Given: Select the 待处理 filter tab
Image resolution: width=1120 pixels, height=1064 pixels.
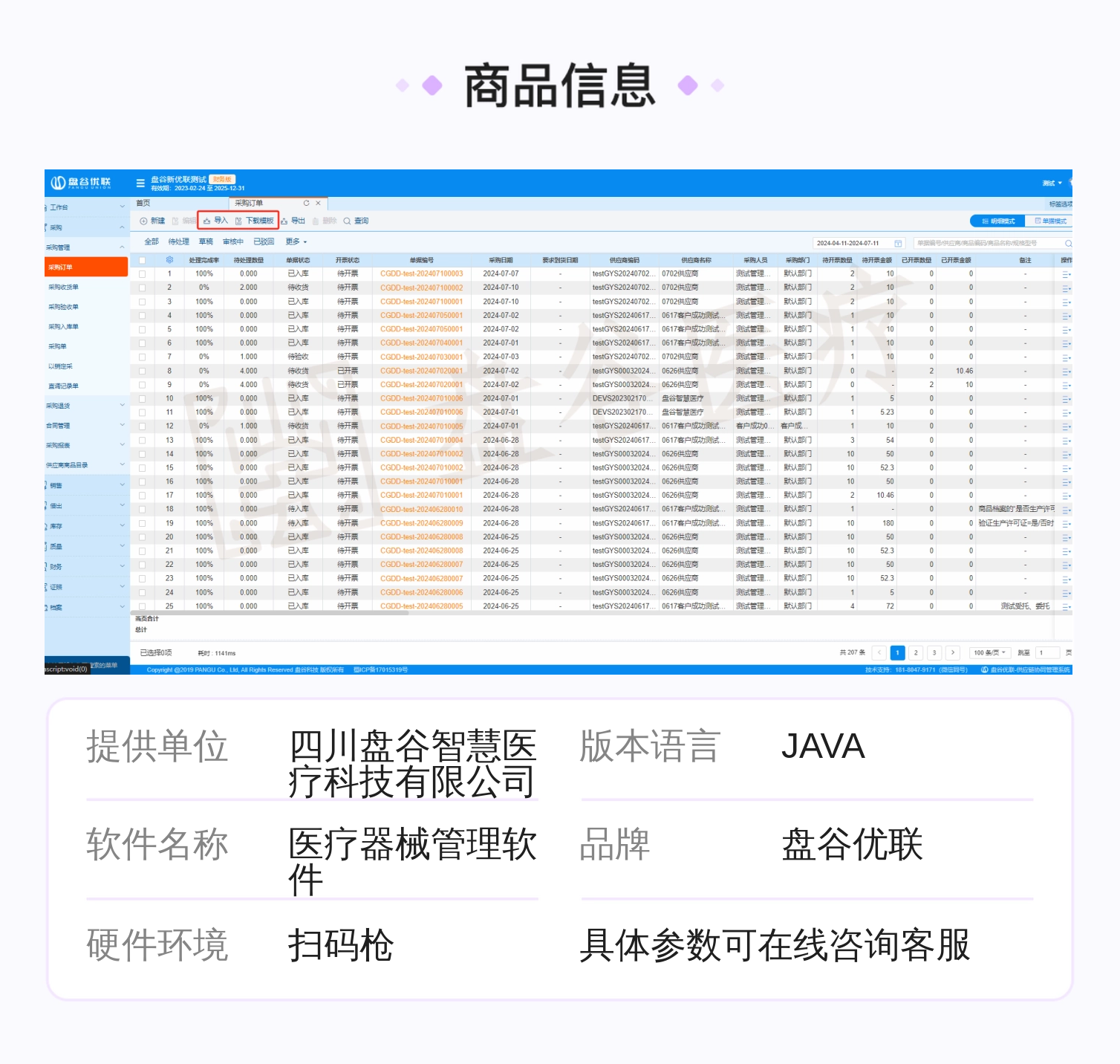Looking at the screenshot, I should click(179, 241).
